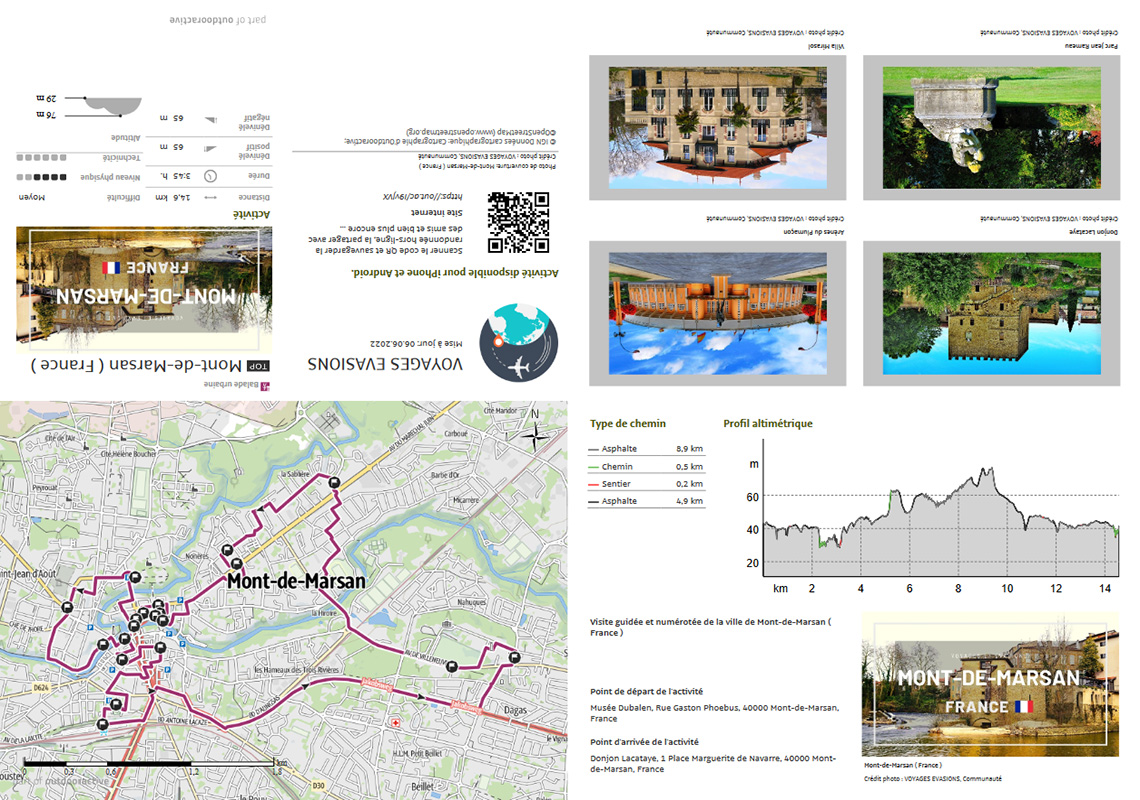This screenshot has width=1140, height=800.
Task: Click the 'VOYAGES EVASIONS' title
Action: click(x=385, y=364)
